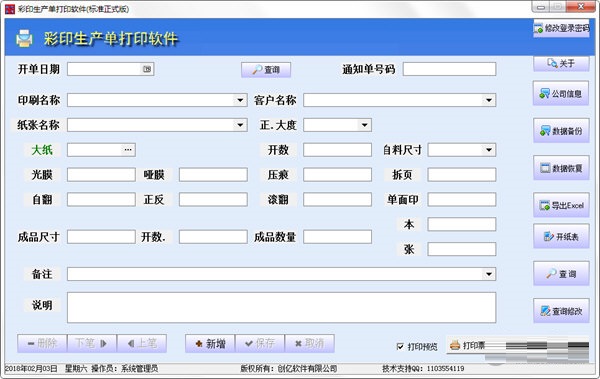Expand the 正.大度 dropdown
600x379 pixels.
364,125
